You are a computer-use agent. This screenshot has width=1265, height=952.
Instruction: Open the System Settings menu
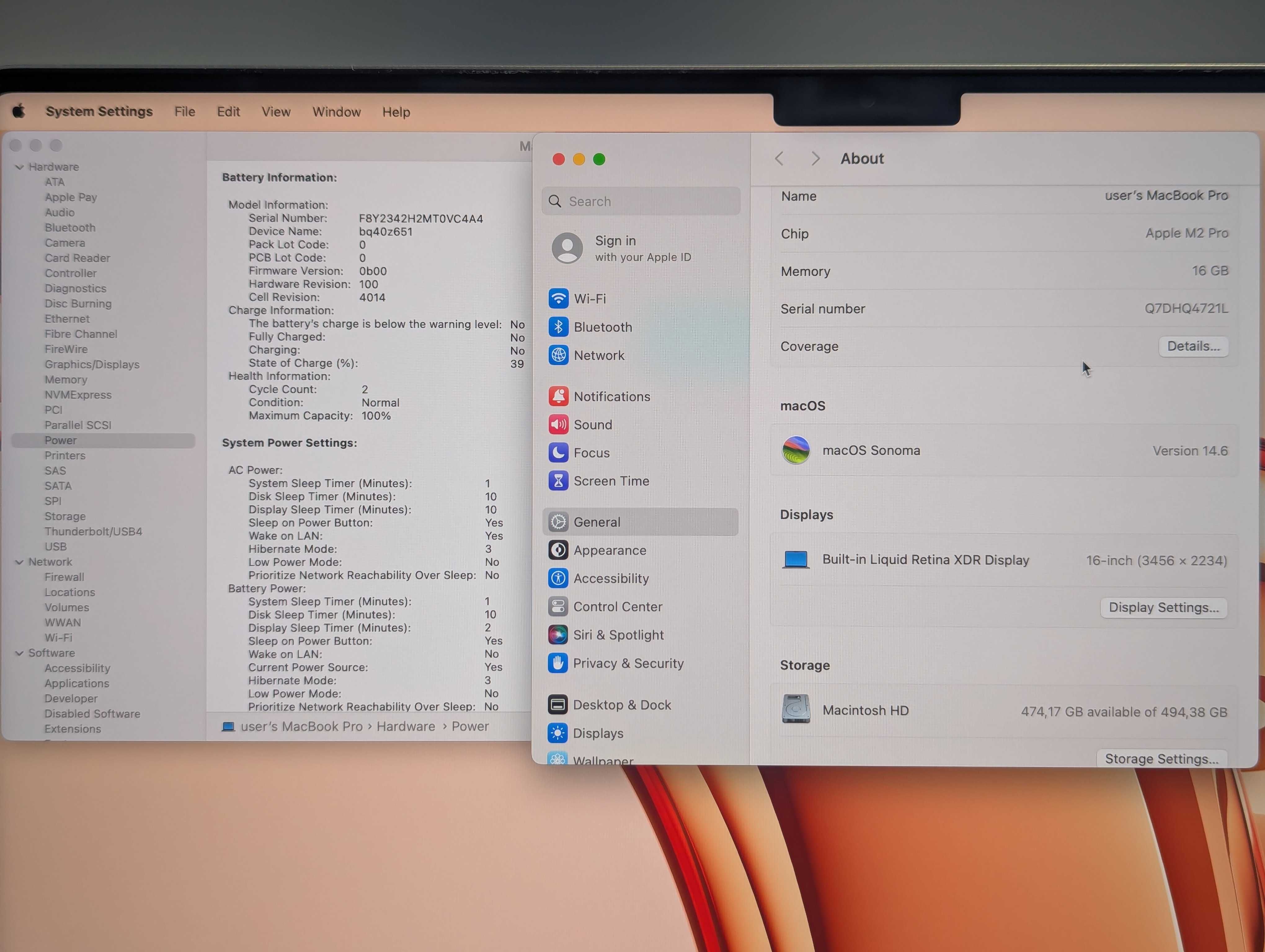coord(99,112)
